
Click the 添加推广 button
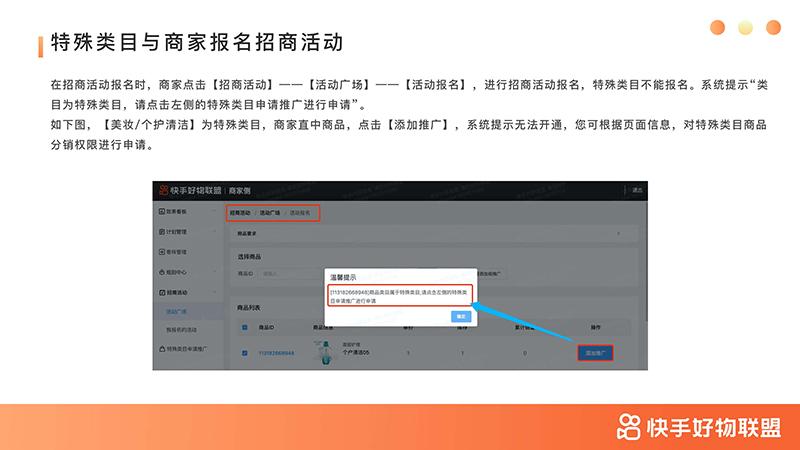tap(598, 352)
